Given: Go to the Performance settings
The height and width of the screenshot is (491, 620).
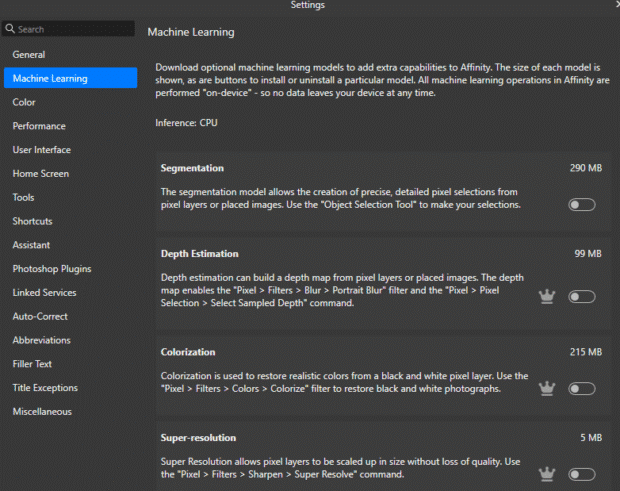Looking at the screenshot, I should click(39, 126).
